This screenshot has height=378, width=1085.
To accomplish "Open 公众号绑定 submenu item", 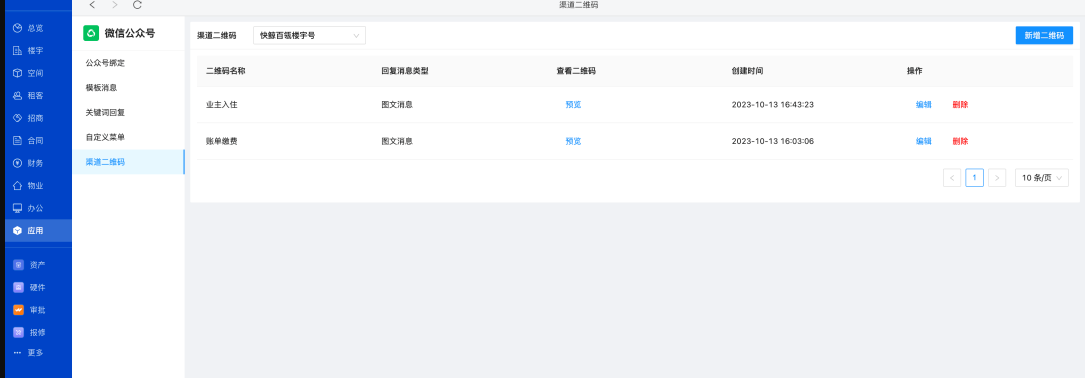I will [x=129, y=63].
